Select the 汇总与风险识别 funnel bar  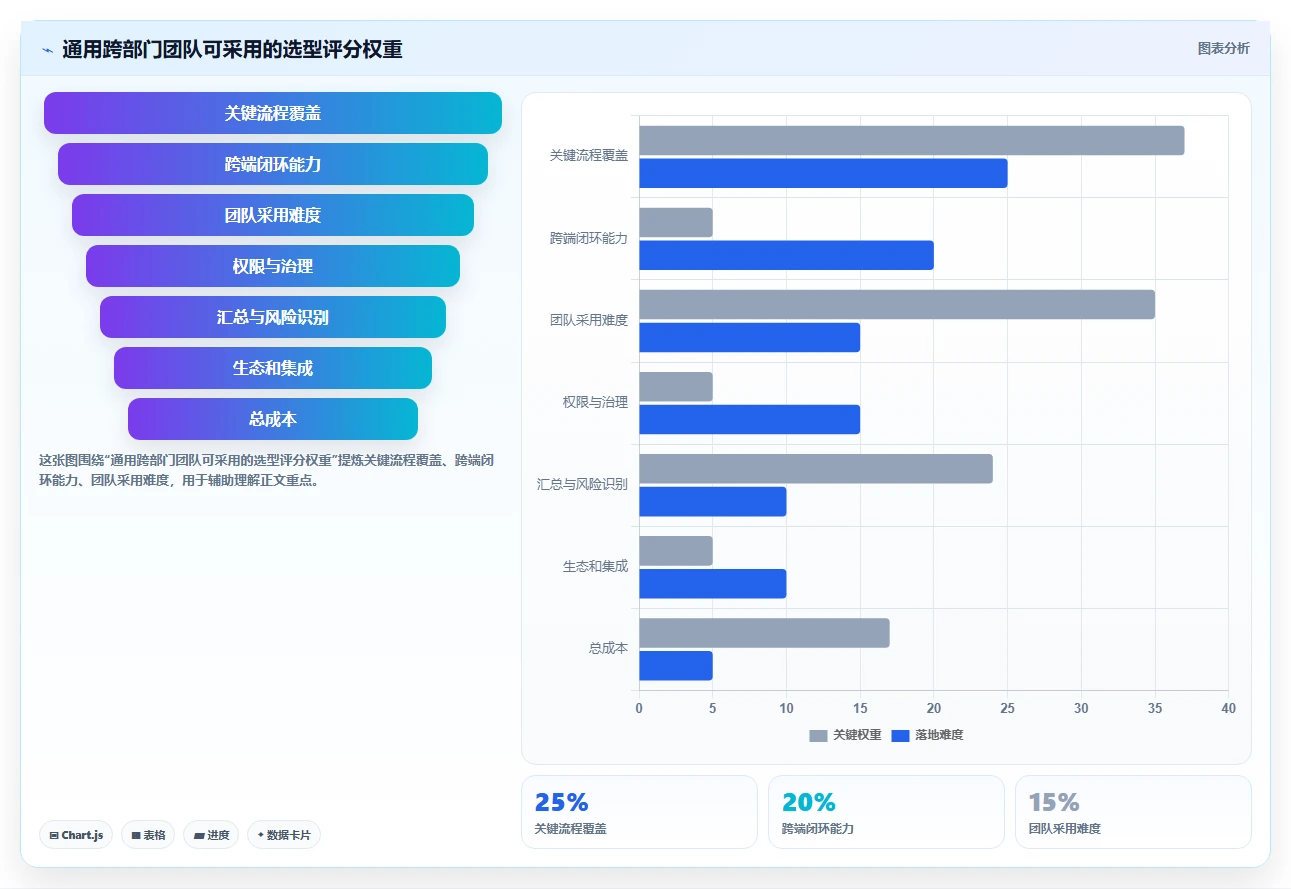click(273, 317)
